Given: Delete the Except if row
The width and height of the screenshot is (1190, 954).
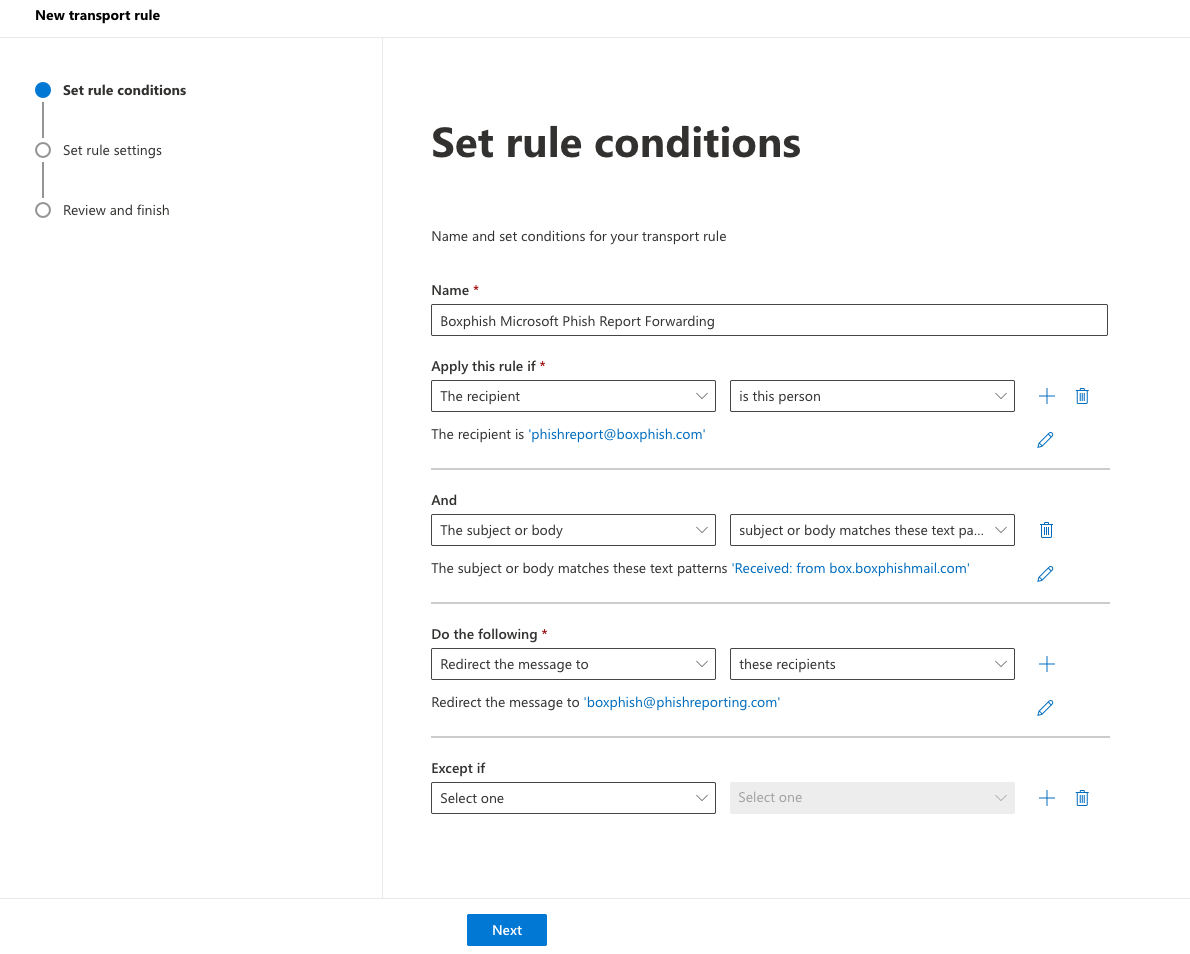Looking at the screenshot, I should (x=1082, y=798).
